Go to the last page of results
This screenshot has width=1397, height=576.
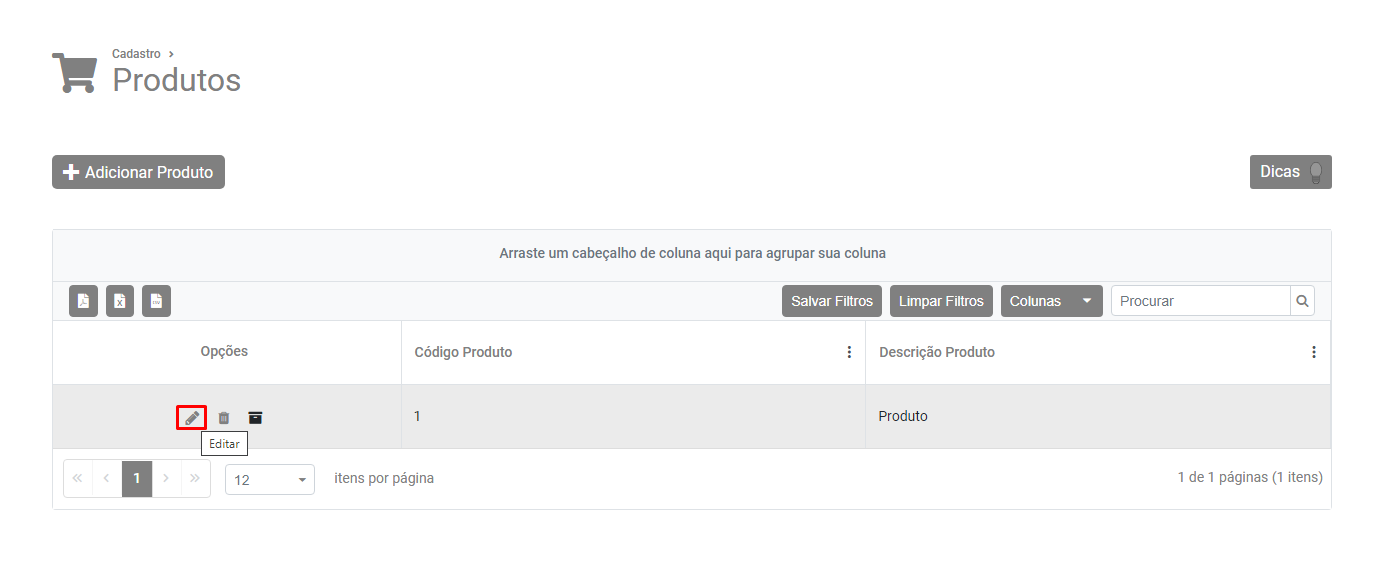coord(196,479)
